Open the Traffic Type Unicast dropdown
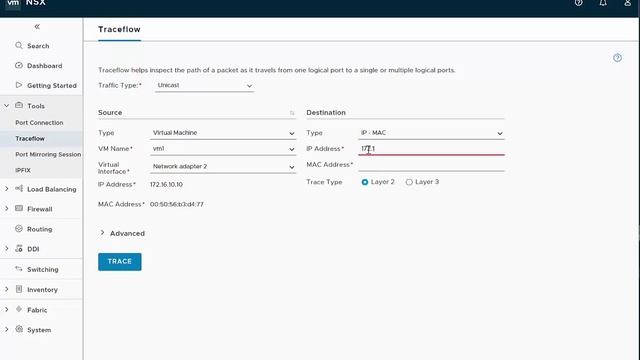 (x=204, y=86)
